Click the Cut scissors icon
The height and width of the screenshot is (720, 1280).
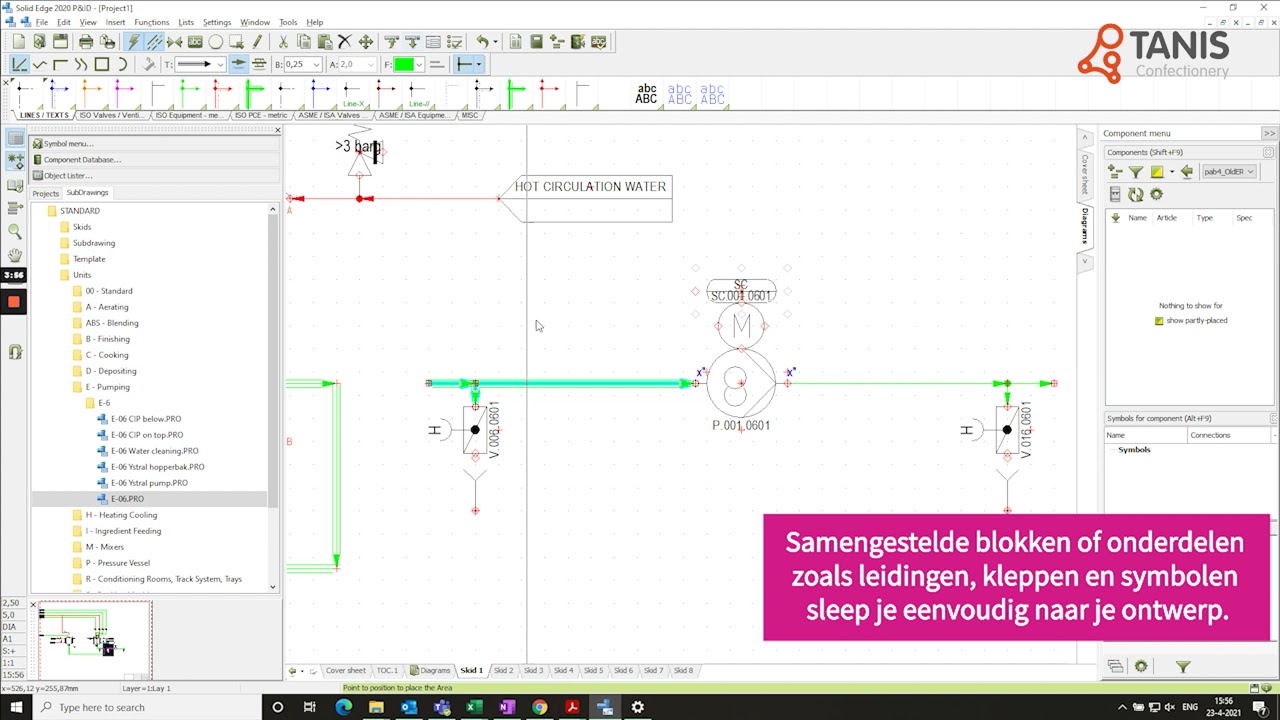coord(283,41)
